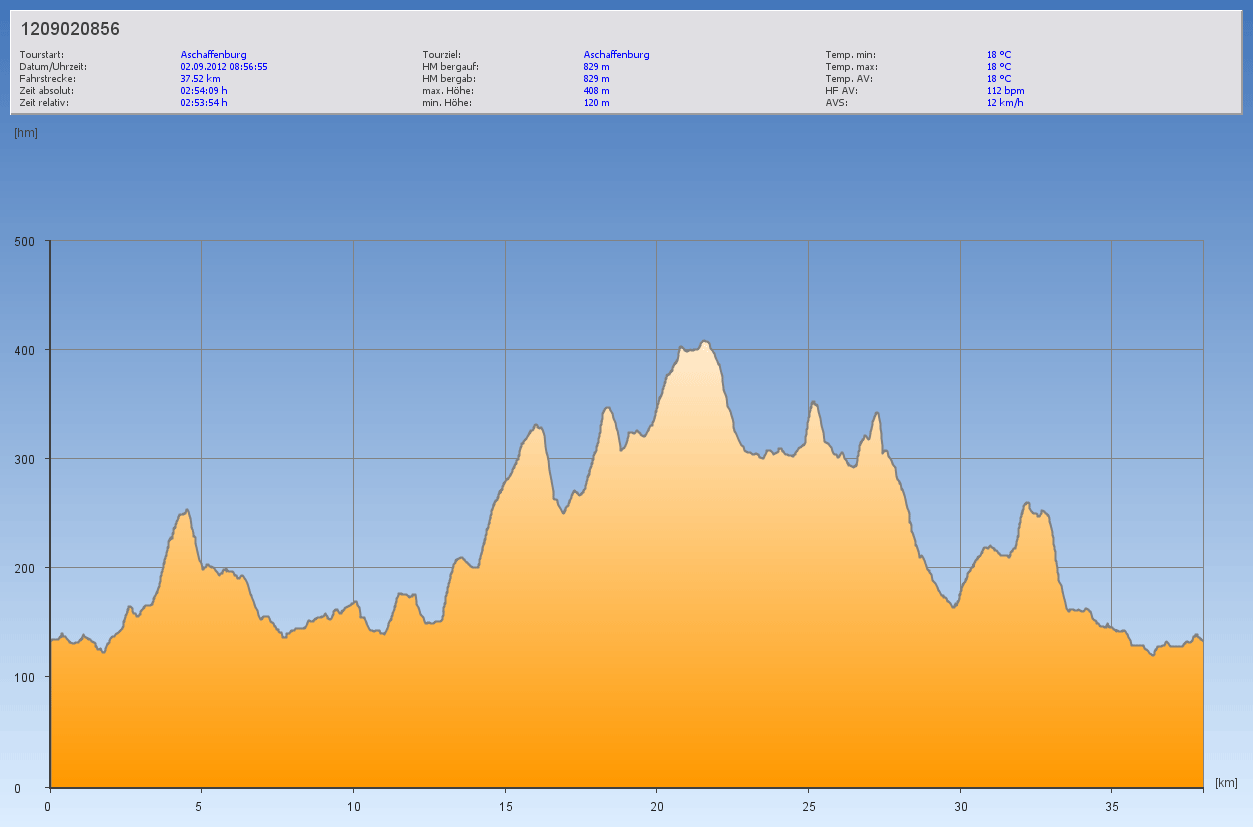Click the HF AV value 112 bpm
Screen dimensions: 1253x827
(1005, 90)
